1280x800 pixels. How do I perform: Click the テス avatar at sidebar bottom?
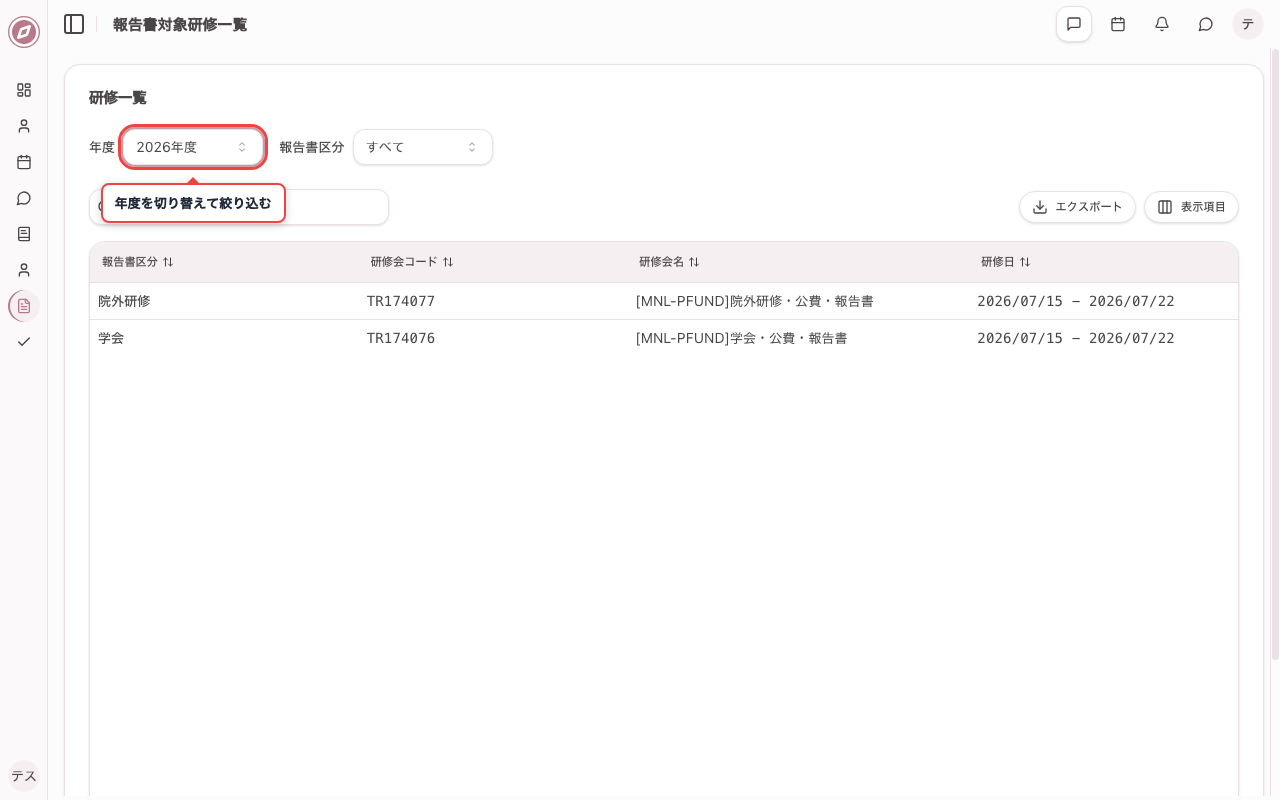click(24, 776)
